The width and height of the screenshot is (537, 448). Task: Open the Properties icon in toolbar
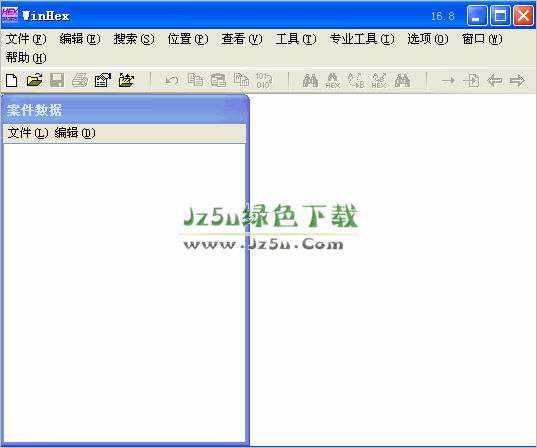pyautogui.click(x=103, y=81)
